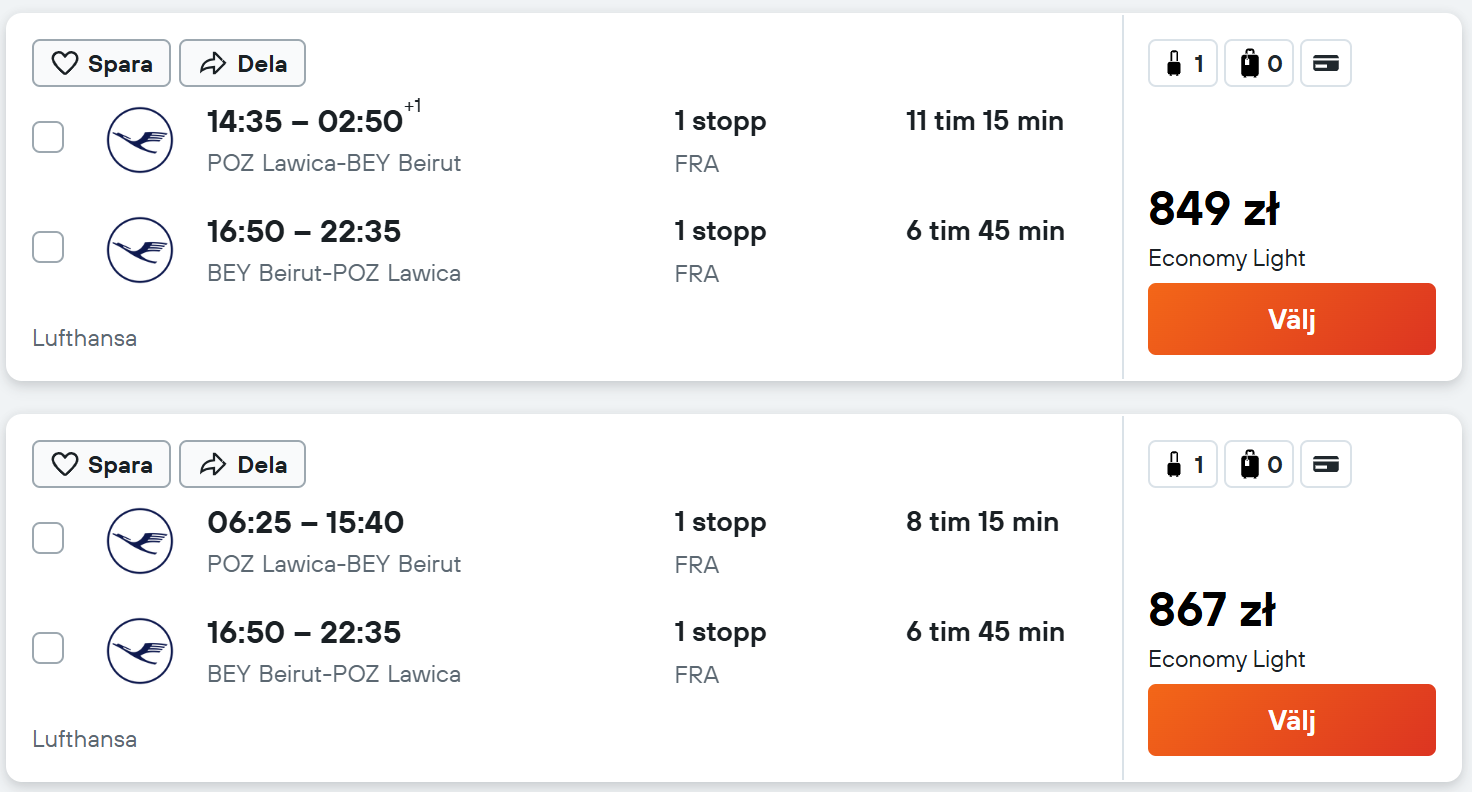The height and width of the screenshot is (792, 1472).
Task: Tick checkbox for the 14:35 – 02:50 flight
Action: point(48,137)
